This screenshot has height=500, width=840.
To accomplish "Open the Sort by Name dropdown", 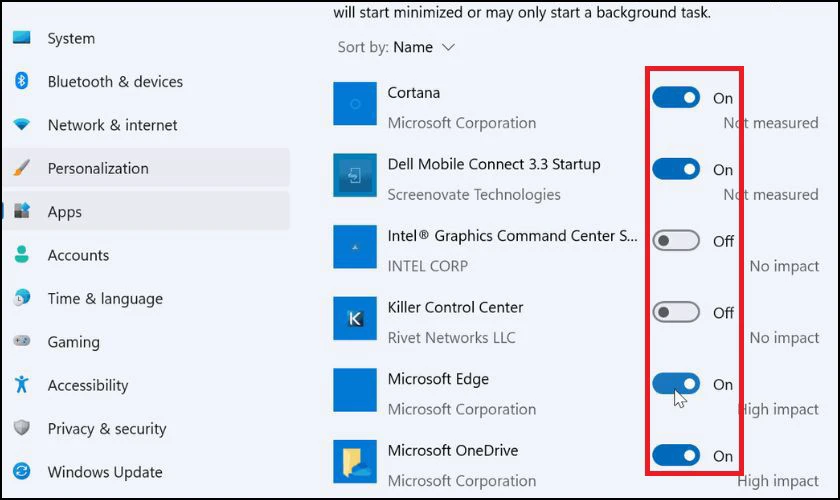I will [x=396, y=47].
